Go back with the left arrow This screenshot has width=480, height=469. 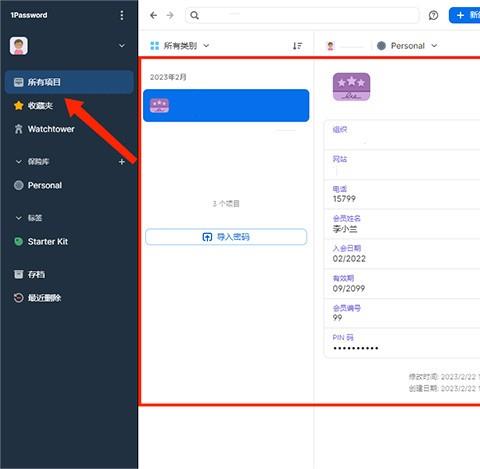[153, 15]
